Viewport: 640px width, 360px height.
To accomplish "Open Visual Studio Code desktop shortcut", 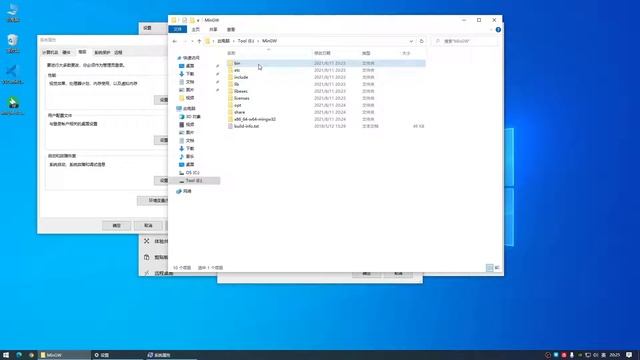I will pos(12,75).
